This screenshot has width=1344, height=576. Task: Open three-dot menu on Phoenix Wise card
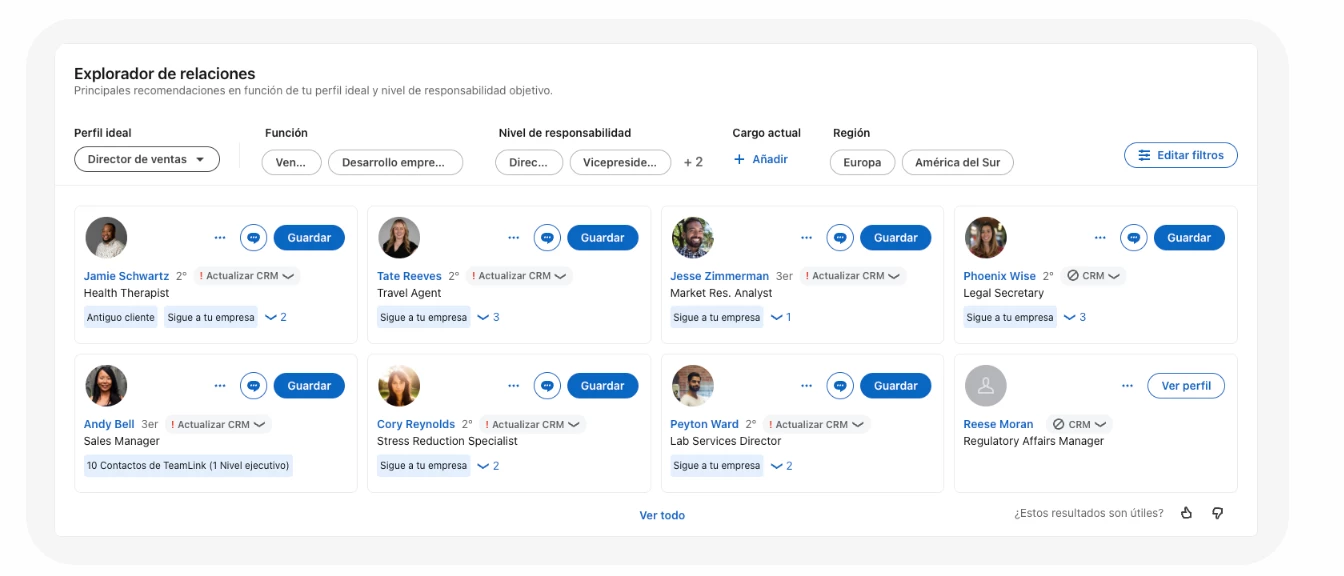pos(1100,238)
